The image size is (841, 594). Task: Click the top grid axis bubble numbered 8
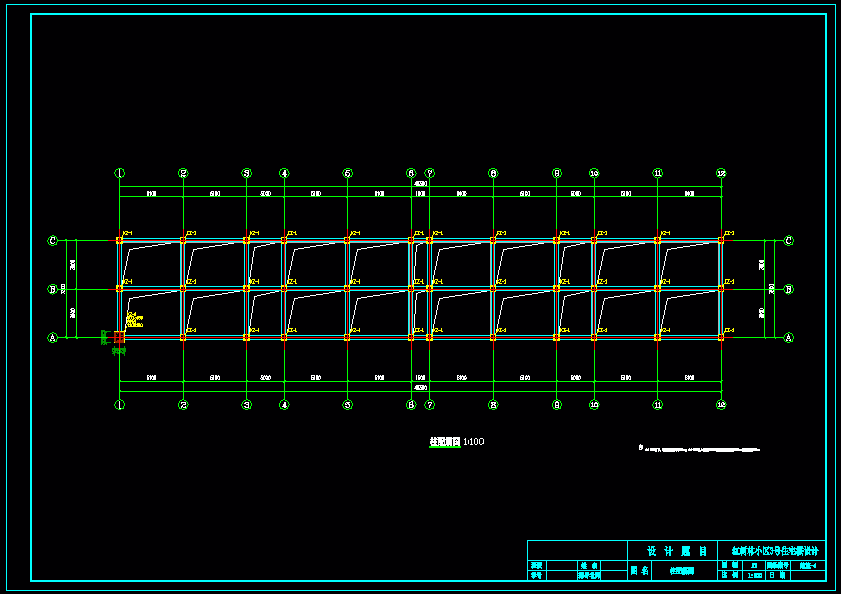tap(493, 173)
